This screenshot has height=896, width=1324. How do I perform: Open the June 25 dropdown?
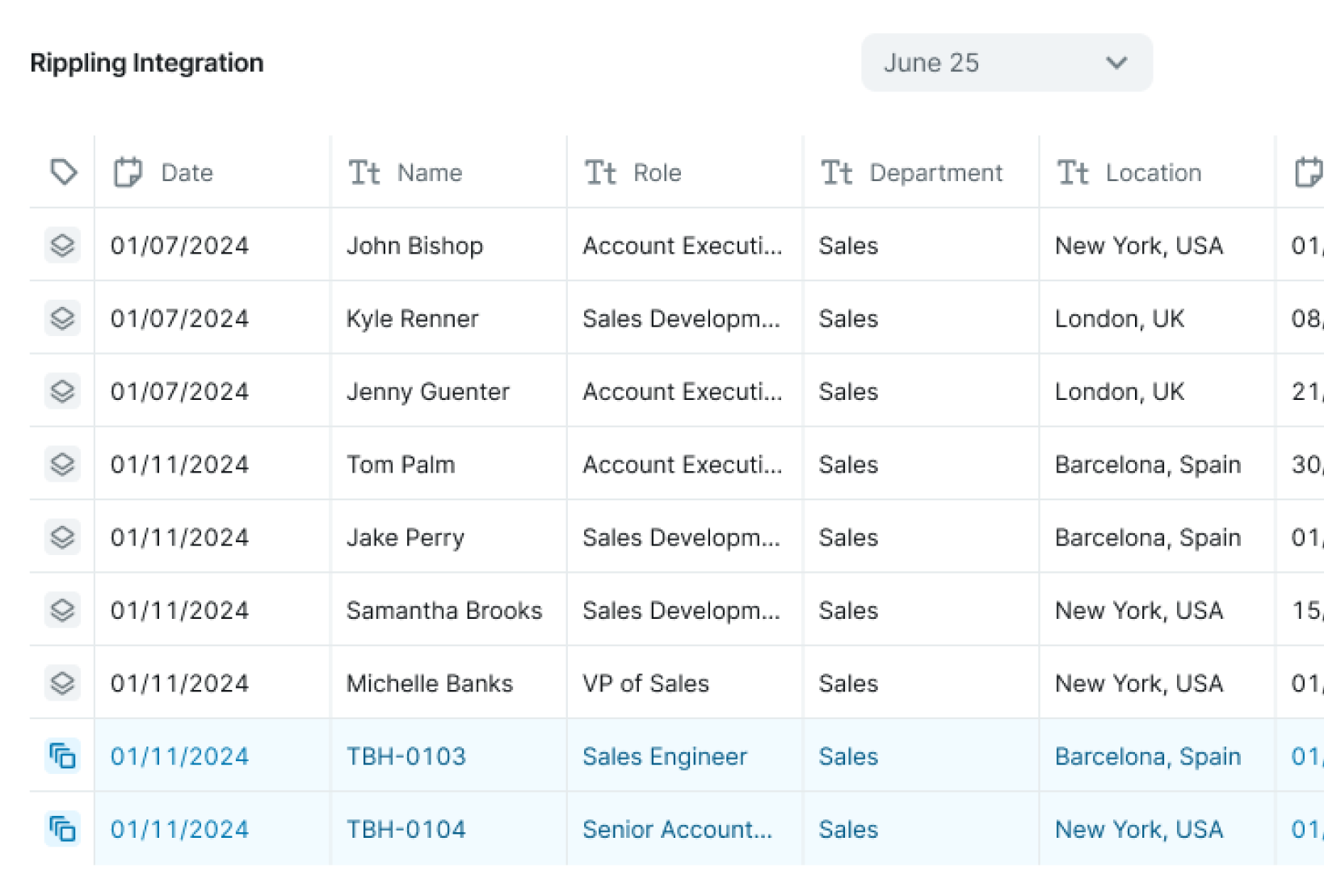click(1006, 62)
